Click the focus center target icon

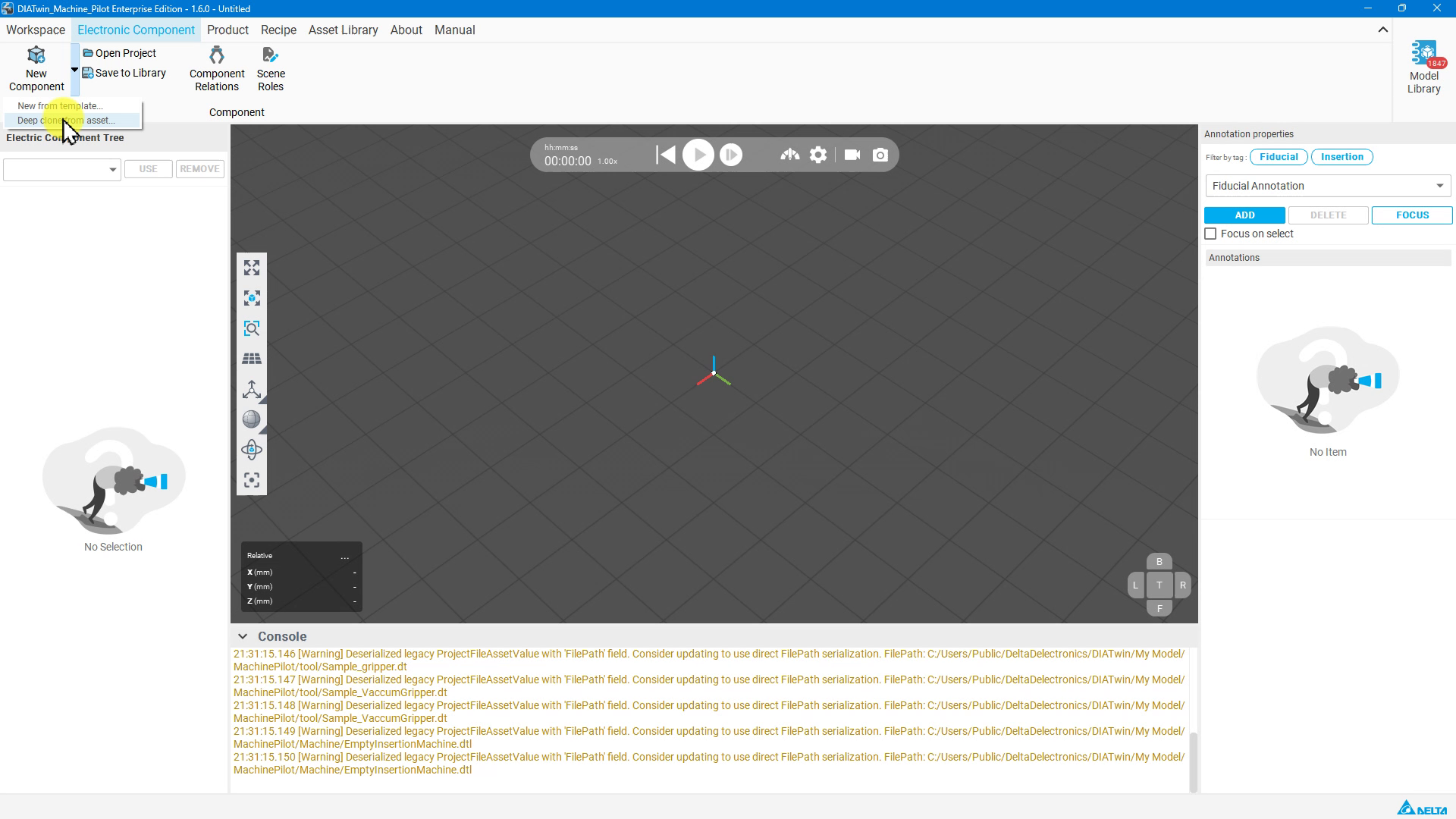click(252, 480)
